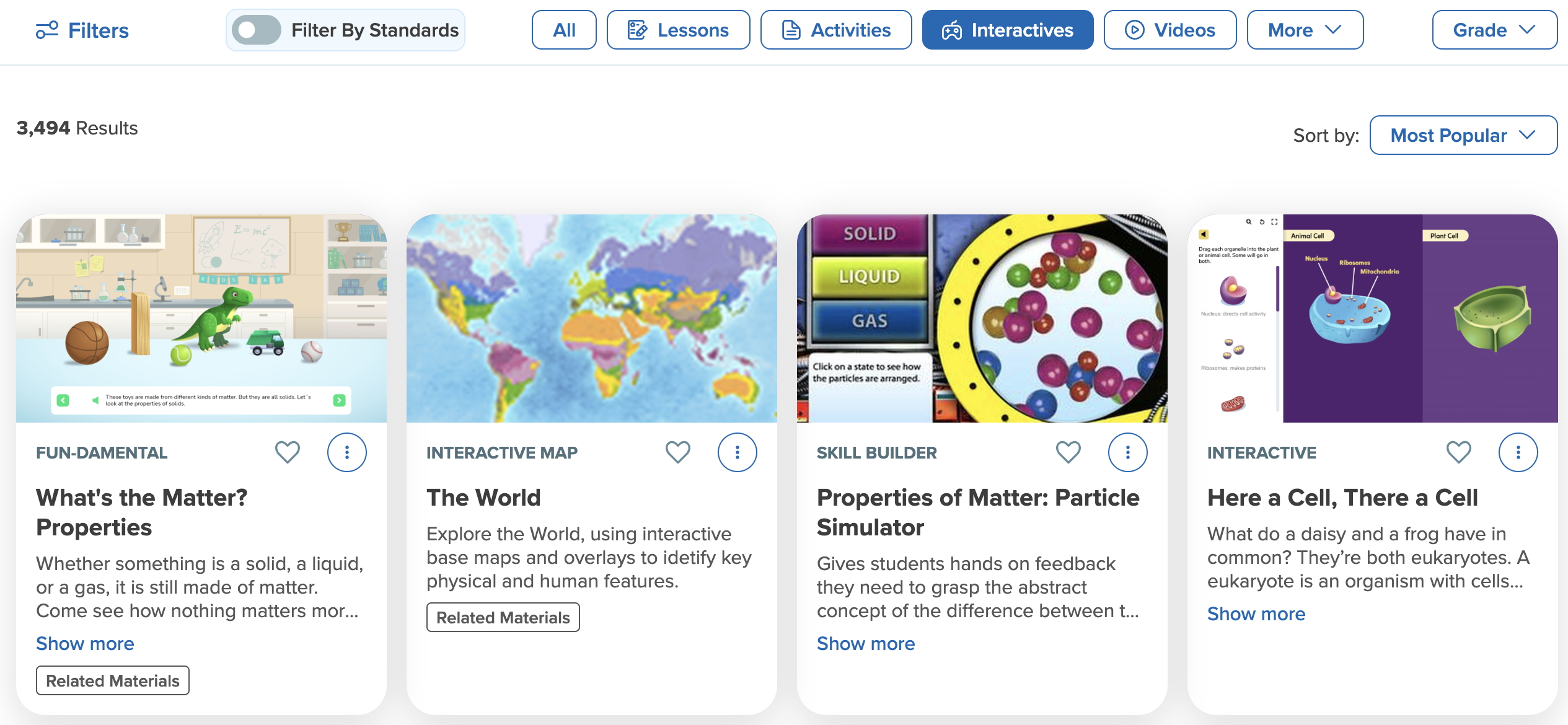Favorite the 'What's the Matter? Properties' resource
Viewport: 1568px width, 725px height.
point(287,452)
